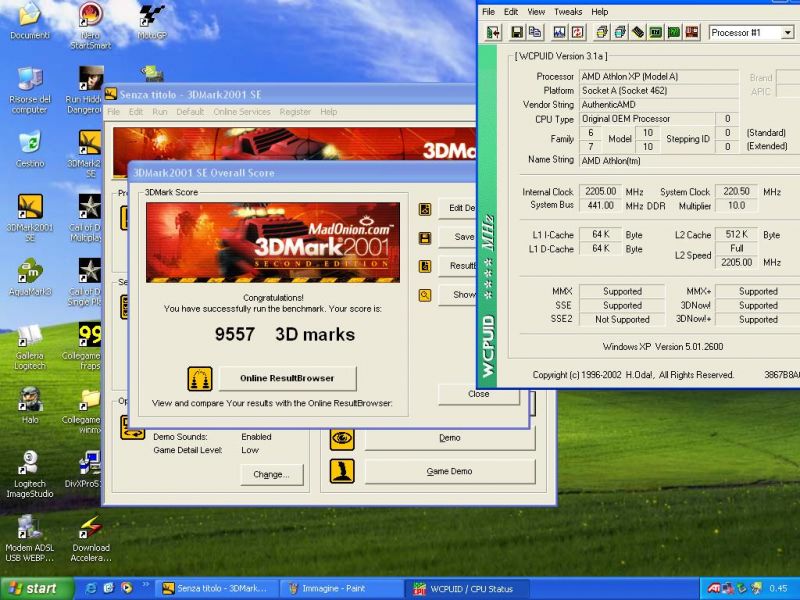Viewport: 800px width, 600px height.
Task: Click the red refresh icon in WCPUID toolbar
Action: 578,33
